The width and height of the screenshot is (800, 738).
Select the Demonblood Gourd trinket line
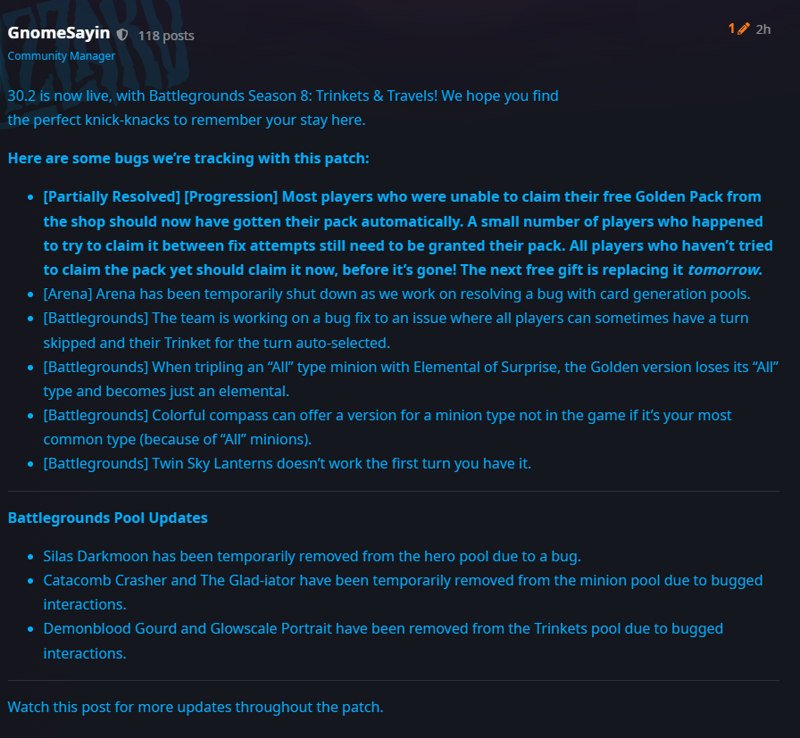(x=383, y=641)
